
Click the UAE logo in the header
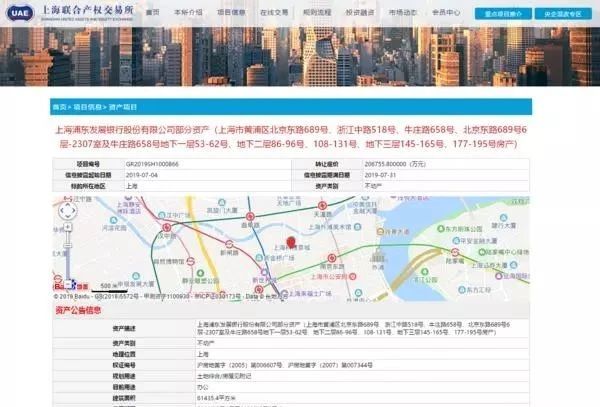20,13
